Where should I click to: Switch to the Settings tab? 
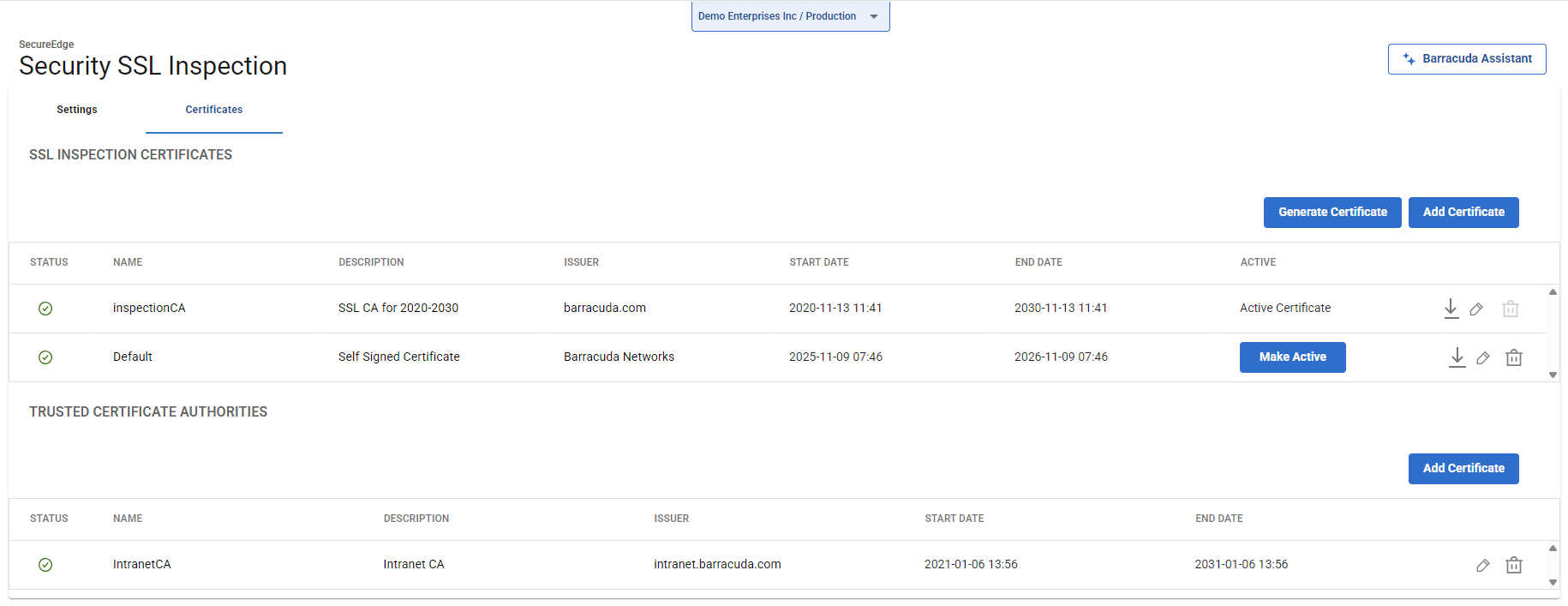(x=77, y=110)
